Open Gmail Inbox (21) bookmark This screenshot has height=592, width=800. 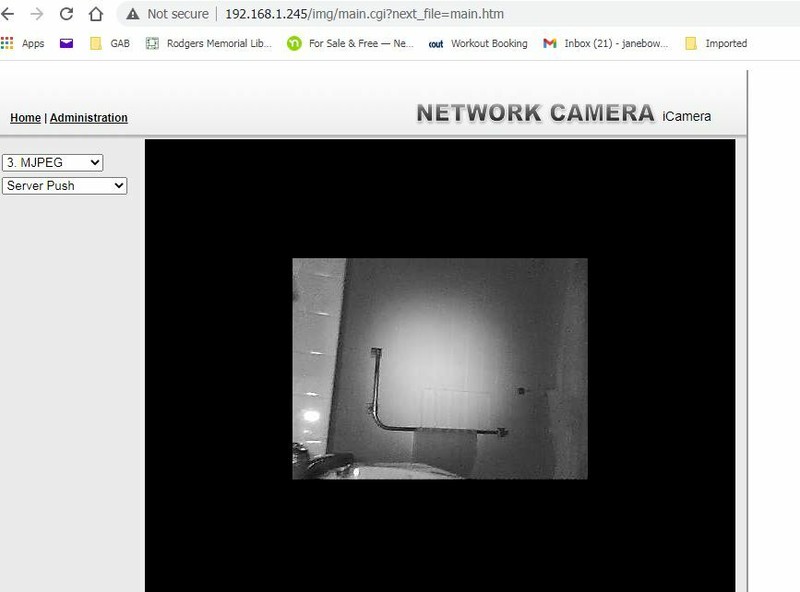coord(606,43)
